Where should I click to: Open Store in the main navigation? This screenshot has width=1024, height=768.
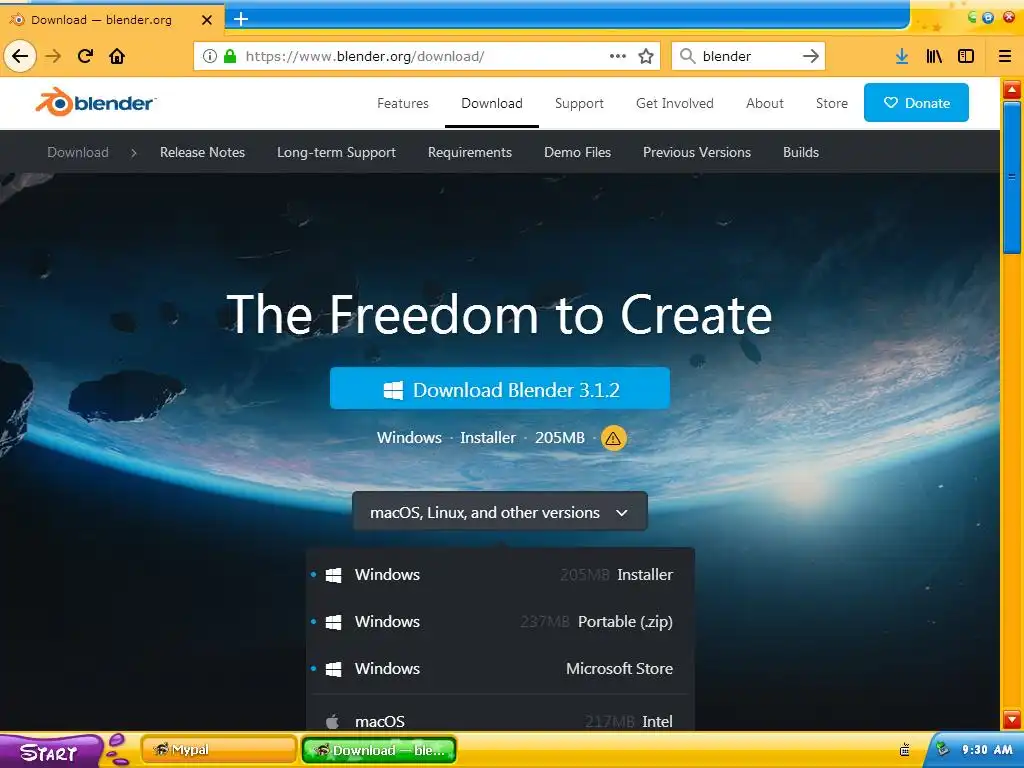pos(832,103)
